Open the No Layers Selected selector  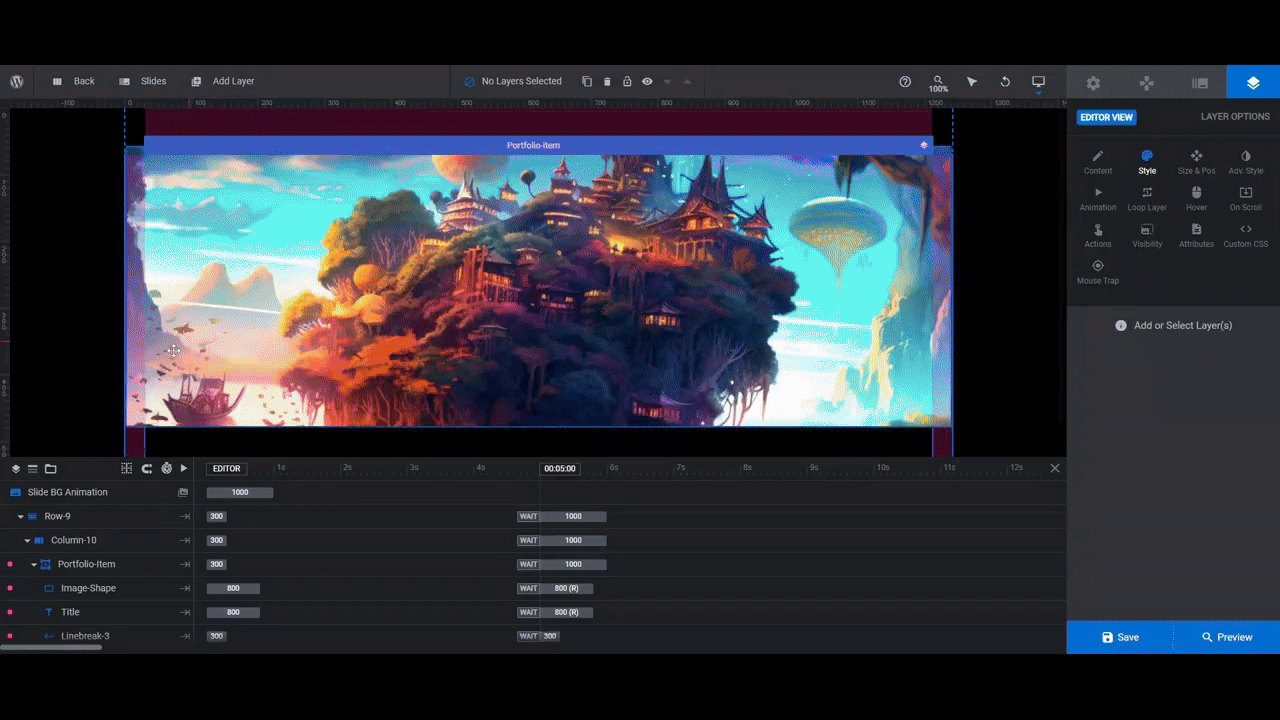click(x=513, y=82)
